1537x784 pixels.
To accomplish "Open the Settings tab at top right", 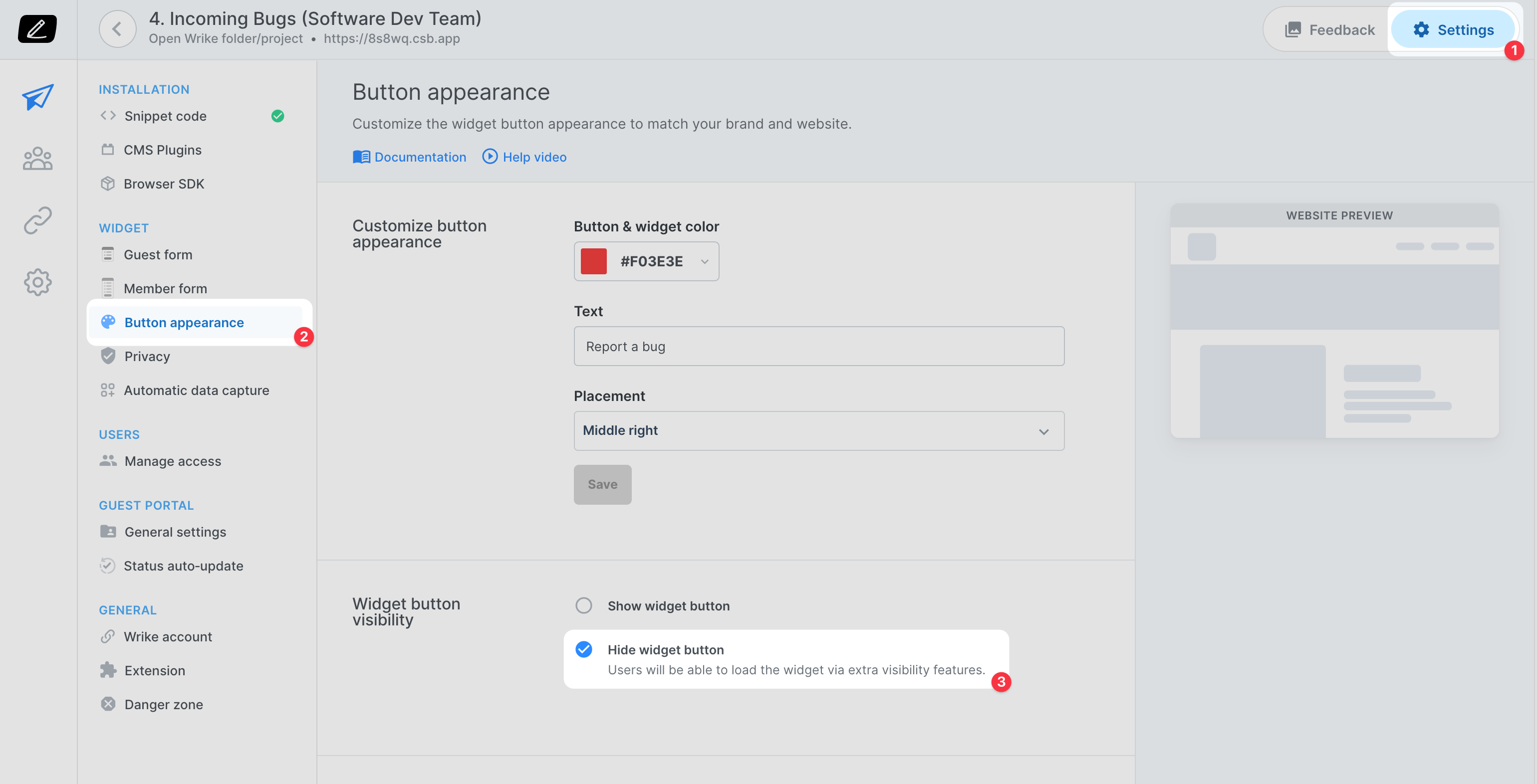I will [x=1454, y=29].
